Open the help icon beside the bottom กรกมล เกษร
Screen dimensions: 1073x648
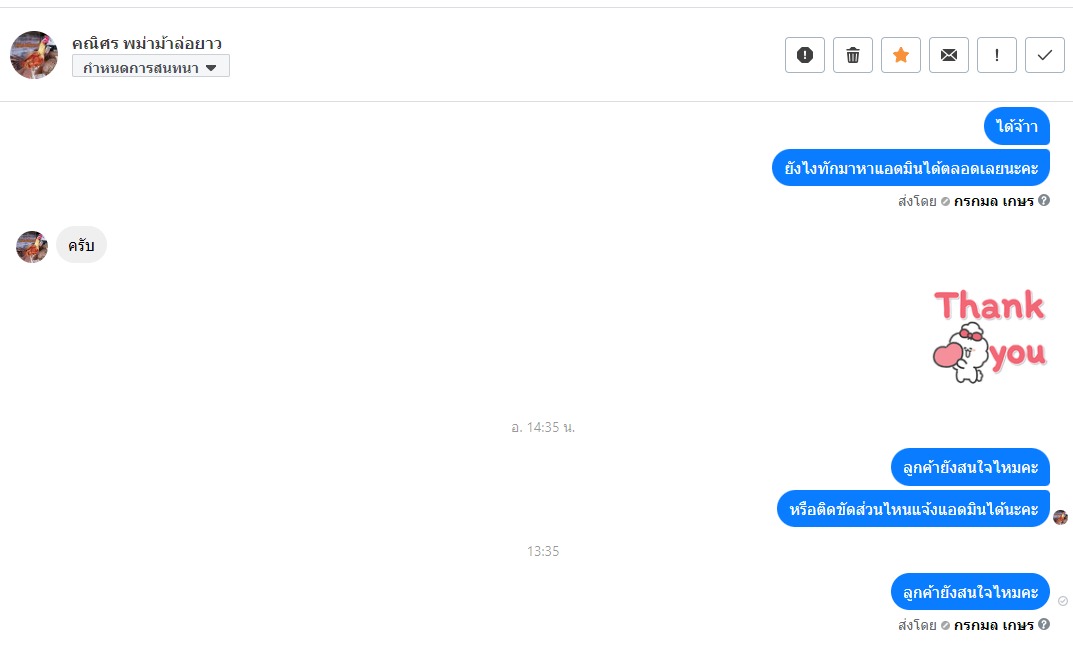(1044, 624)
